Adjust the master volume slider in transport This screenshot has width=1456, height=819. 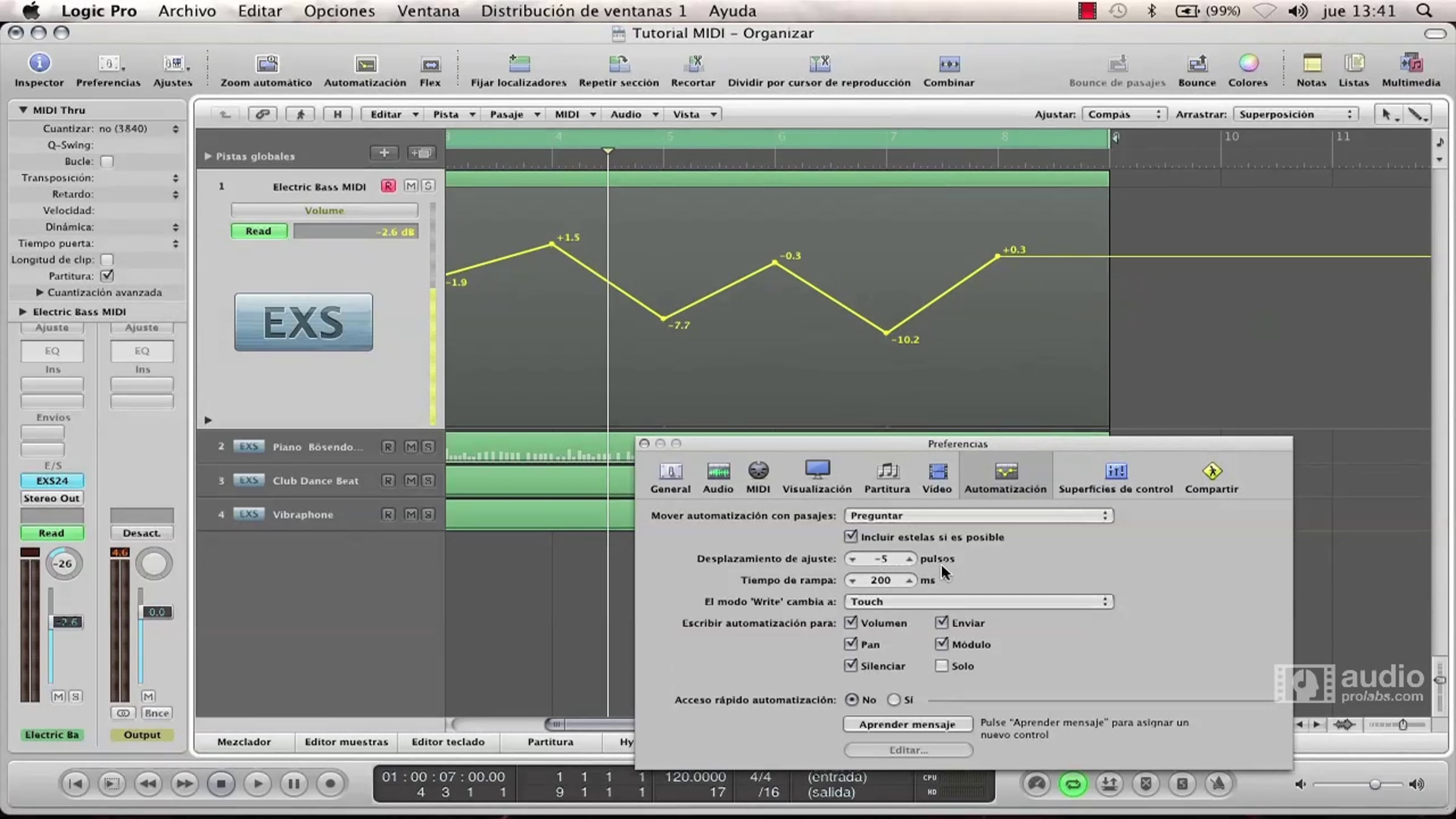(1375, 784)
